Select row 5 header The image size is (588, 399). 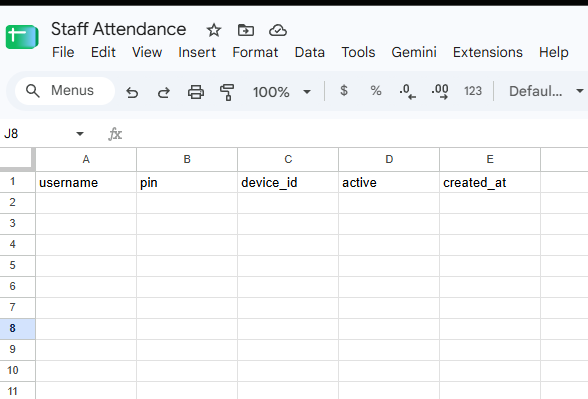[x=17, y=266]
